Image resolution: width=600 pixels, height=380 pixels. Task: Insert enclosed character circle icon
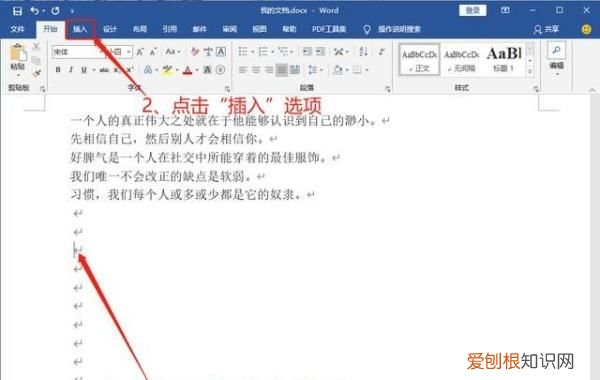click(220, 70)
